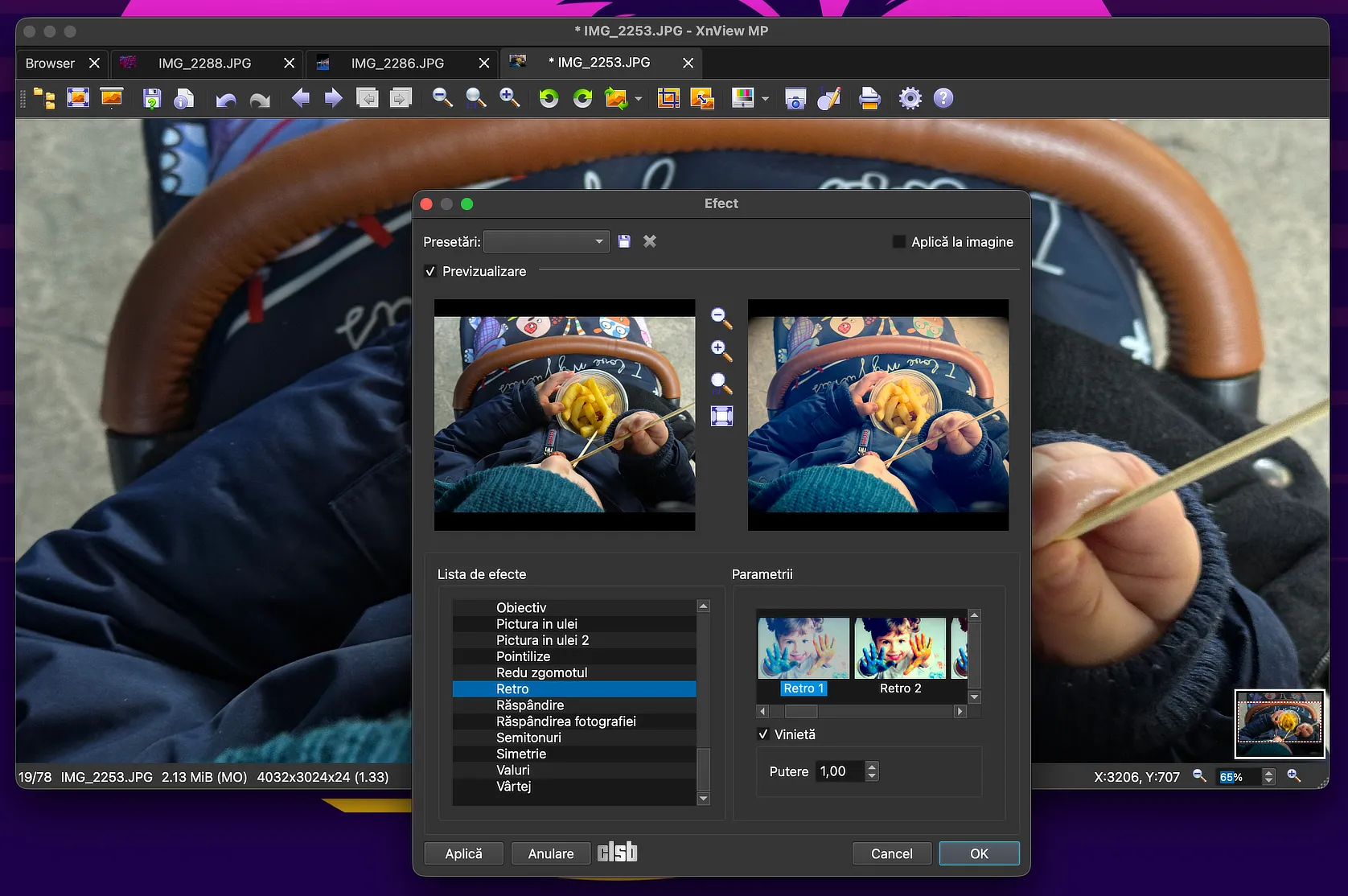
Task: Click the Print icon in toolbar
Action: point(869,99)
